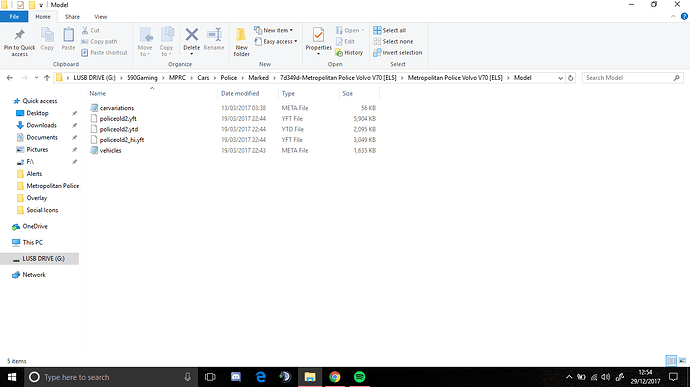Open the Copy to menu
Image resolution: width=690 pixels, height=387 pixels.
[166, 42]
